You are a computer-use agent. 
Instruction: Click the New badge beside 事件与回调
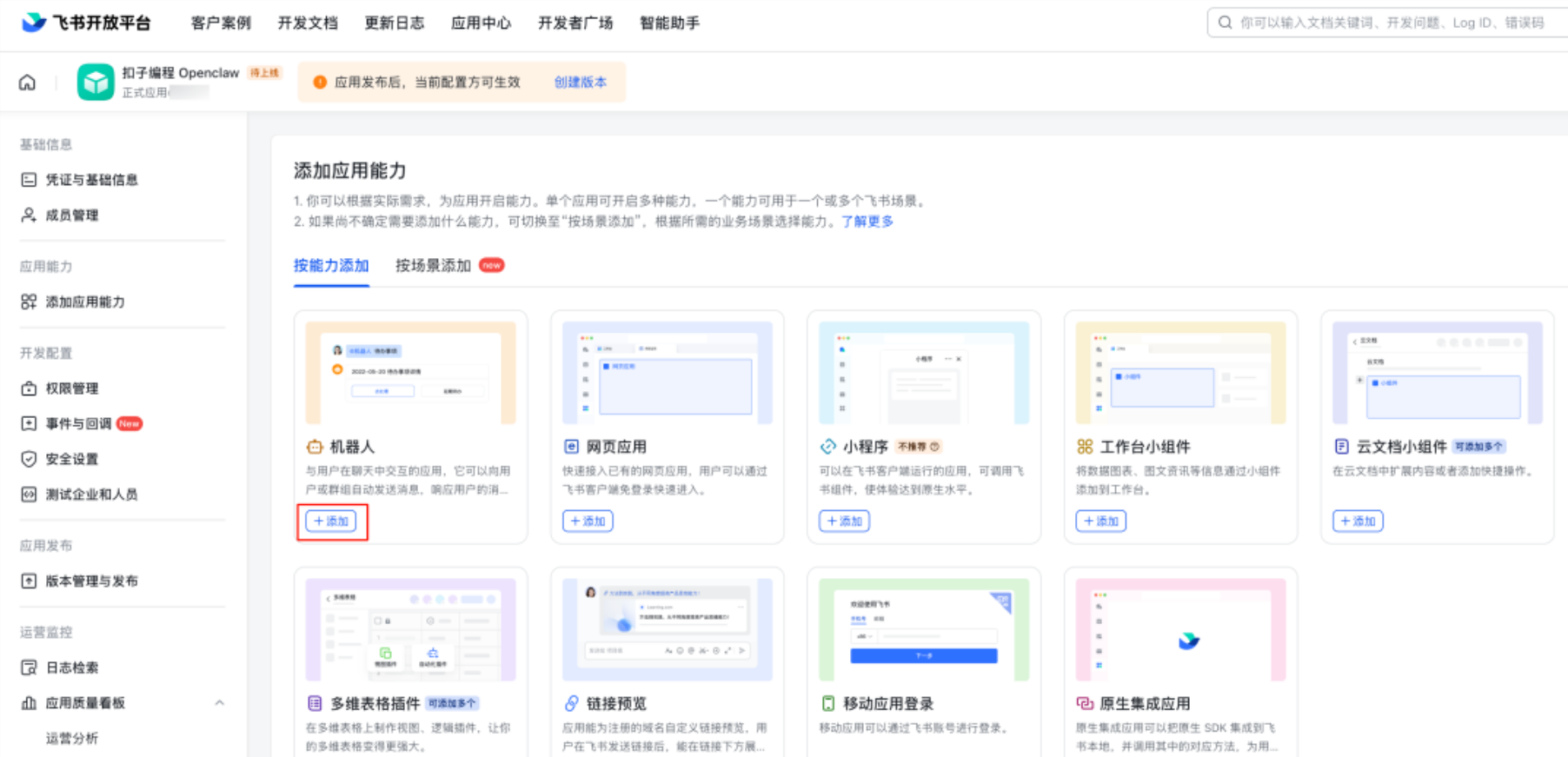130,423
